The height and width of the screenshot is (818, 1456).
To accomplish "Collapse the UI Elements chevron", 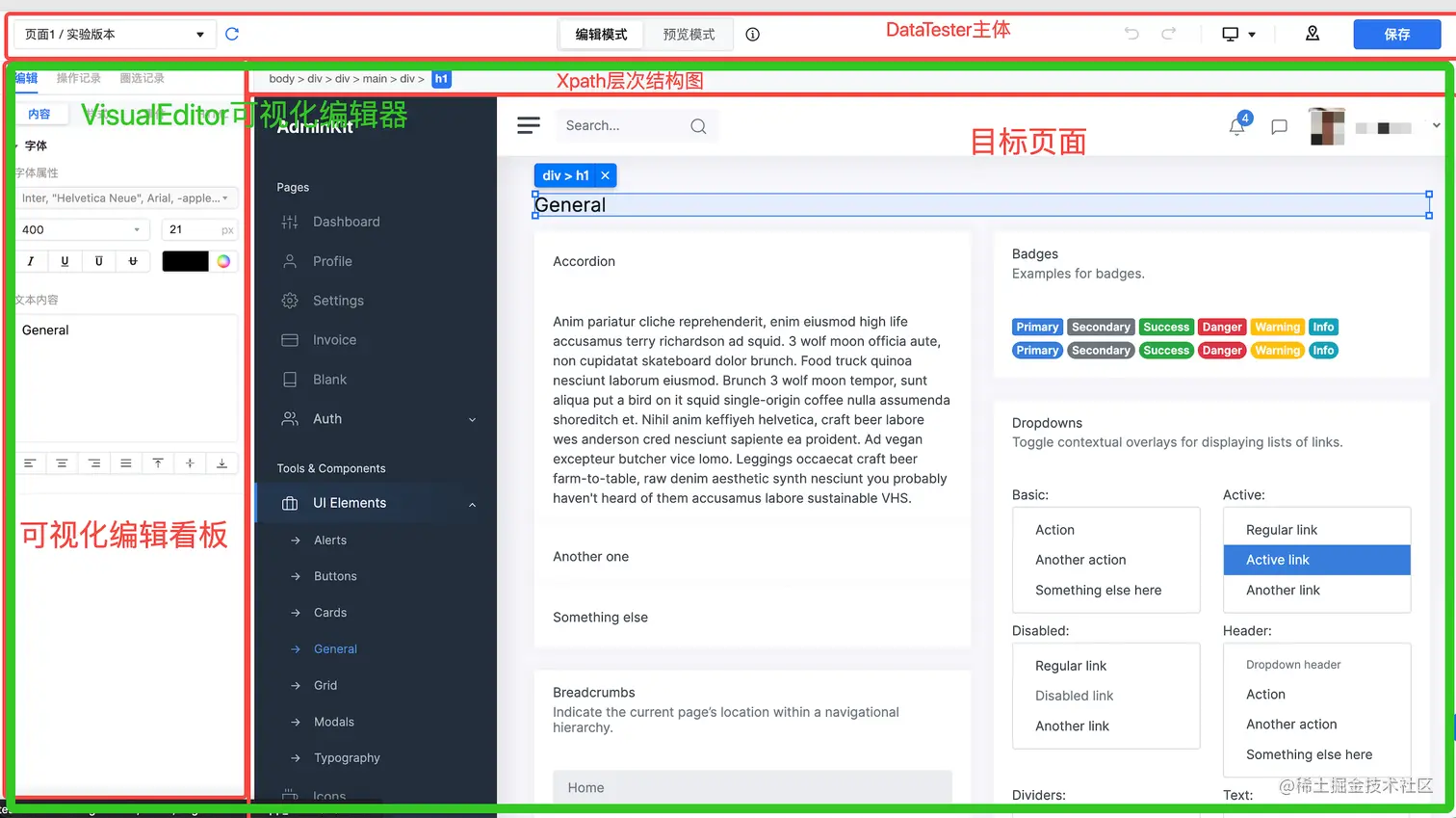I will tap(472, 505).
